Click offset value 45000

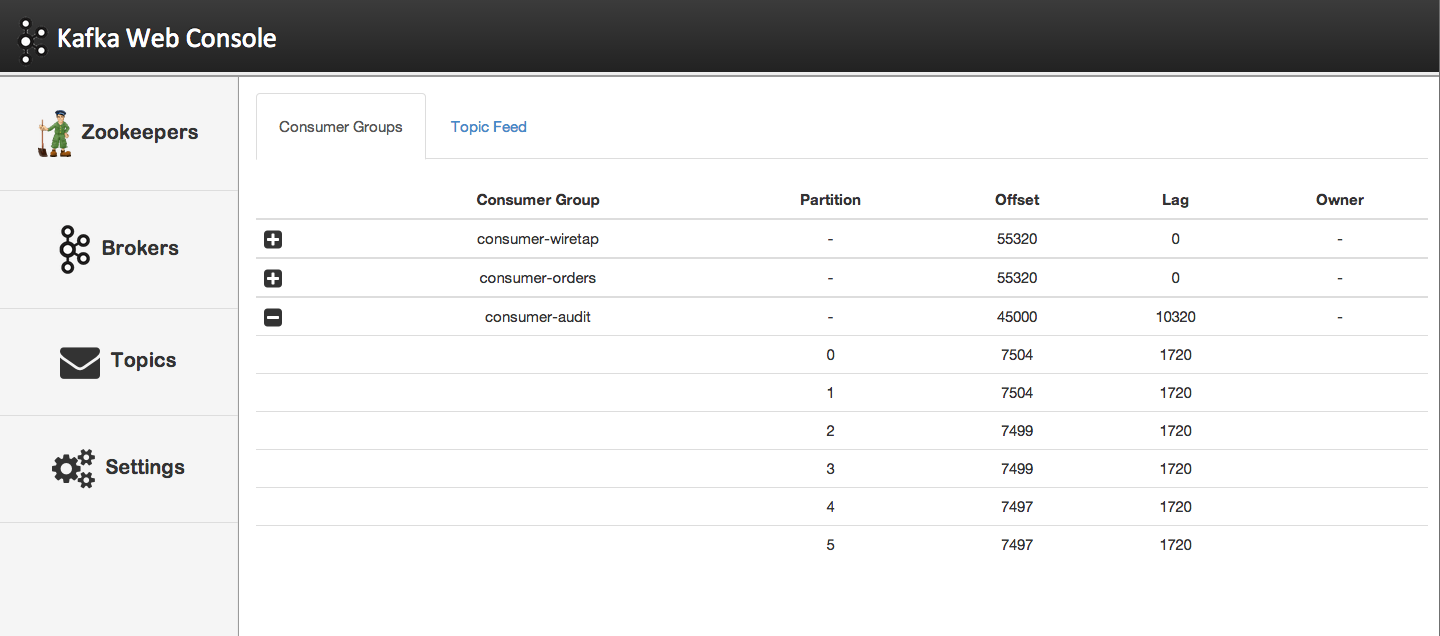(x=1017, y=317)
